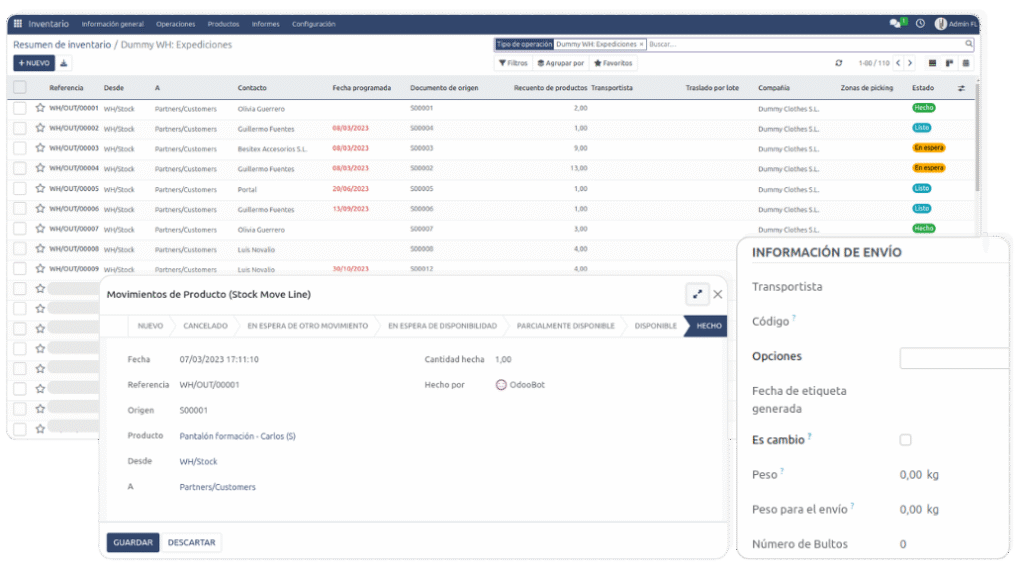Check the row checkbox for WH/OUT/00002
Viewport: 1024px width, 576px height.
click(20, 128)
